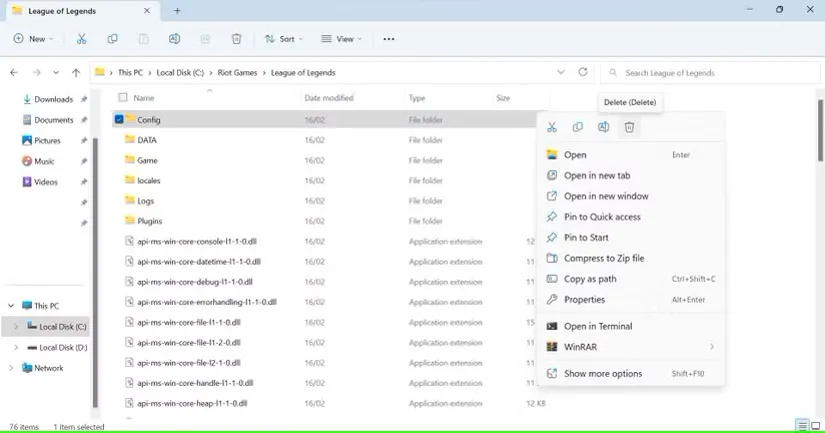Sort by the Name column header
The height and width of the screenshot is (433, 825).
click(144, 98)
